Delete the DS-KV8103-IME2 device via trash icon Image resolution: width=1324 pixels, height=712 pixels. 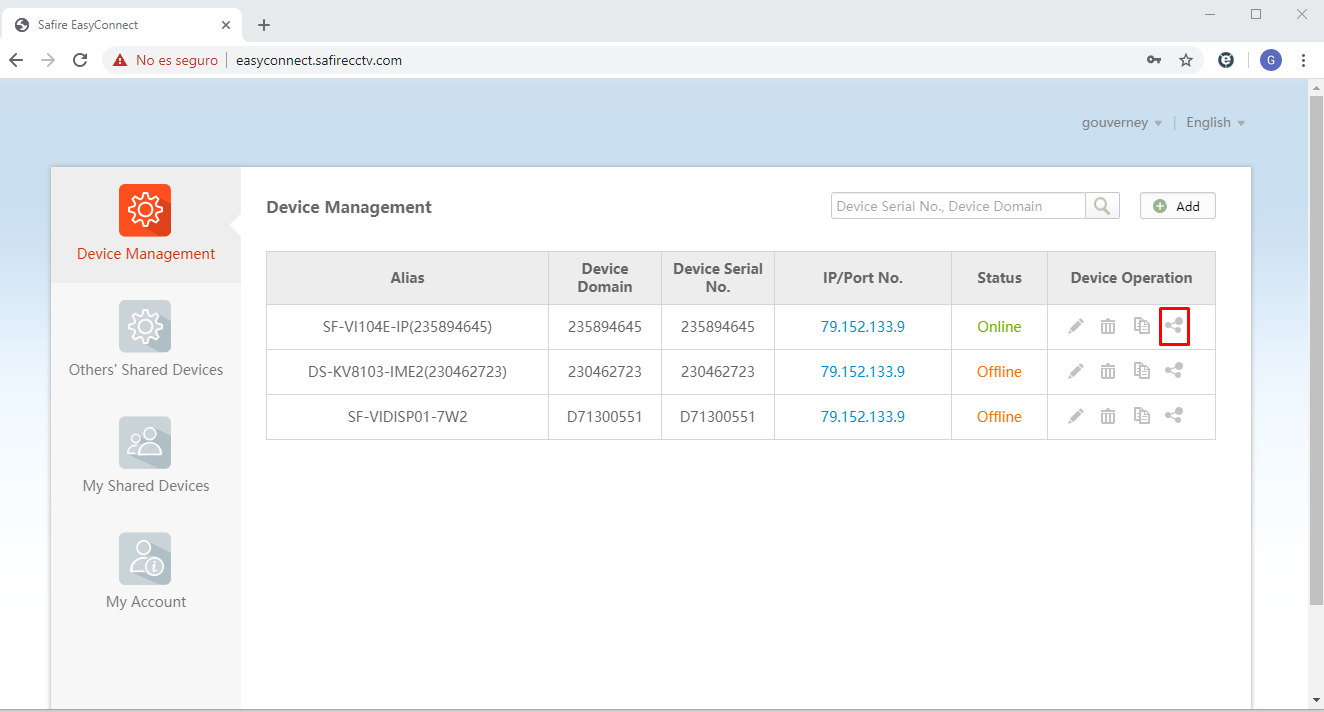tap(1108, 371)
